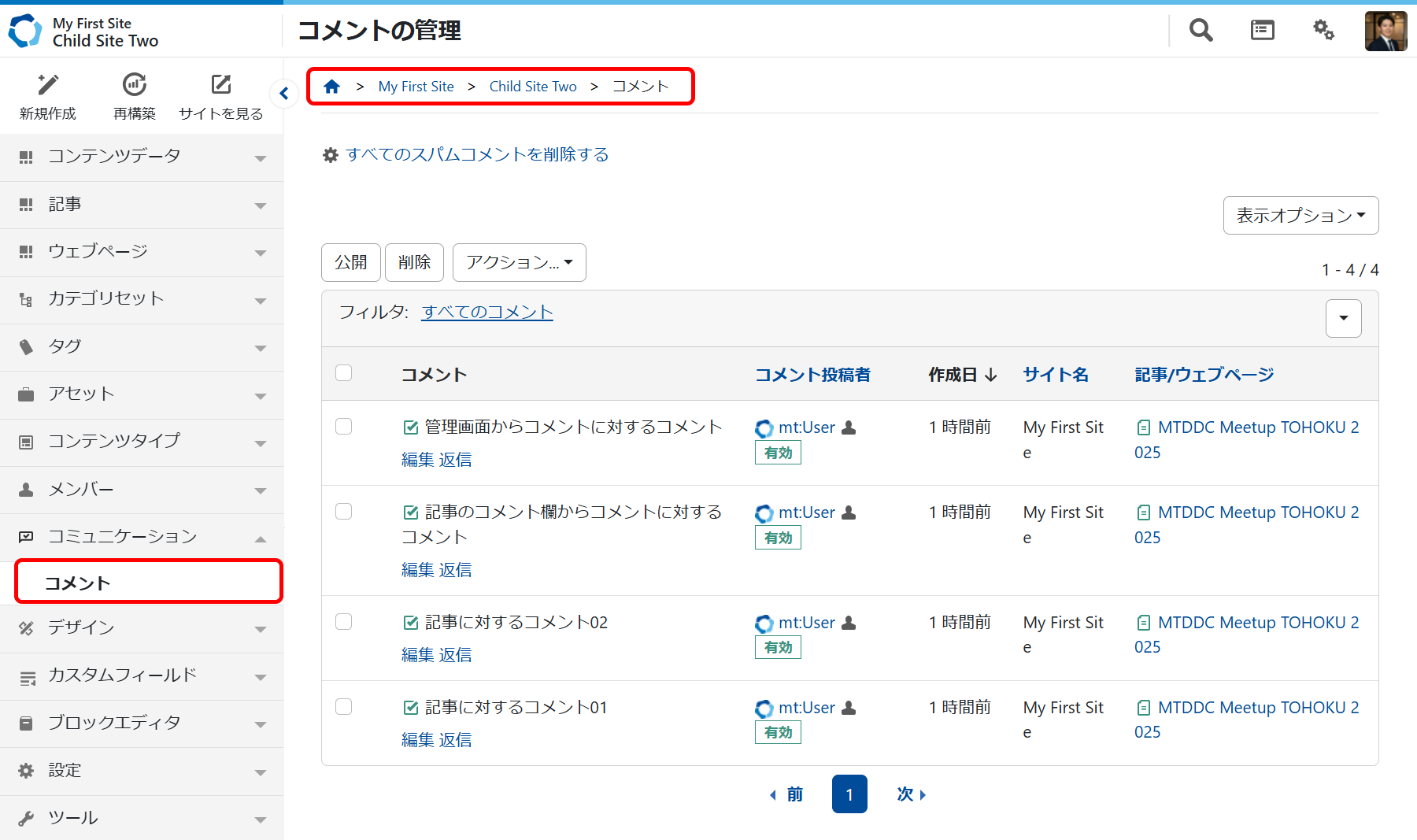The height and width of the screenshot is (840, 1417).
Task: Collapse the sidebar with chevron button
Action: [283, 94]
